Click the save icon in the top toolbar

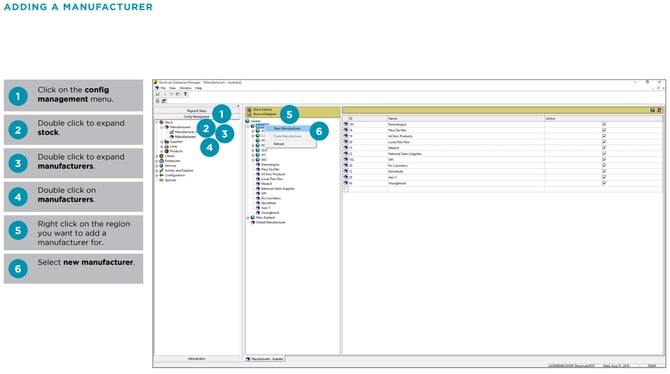tap(158, 94)
